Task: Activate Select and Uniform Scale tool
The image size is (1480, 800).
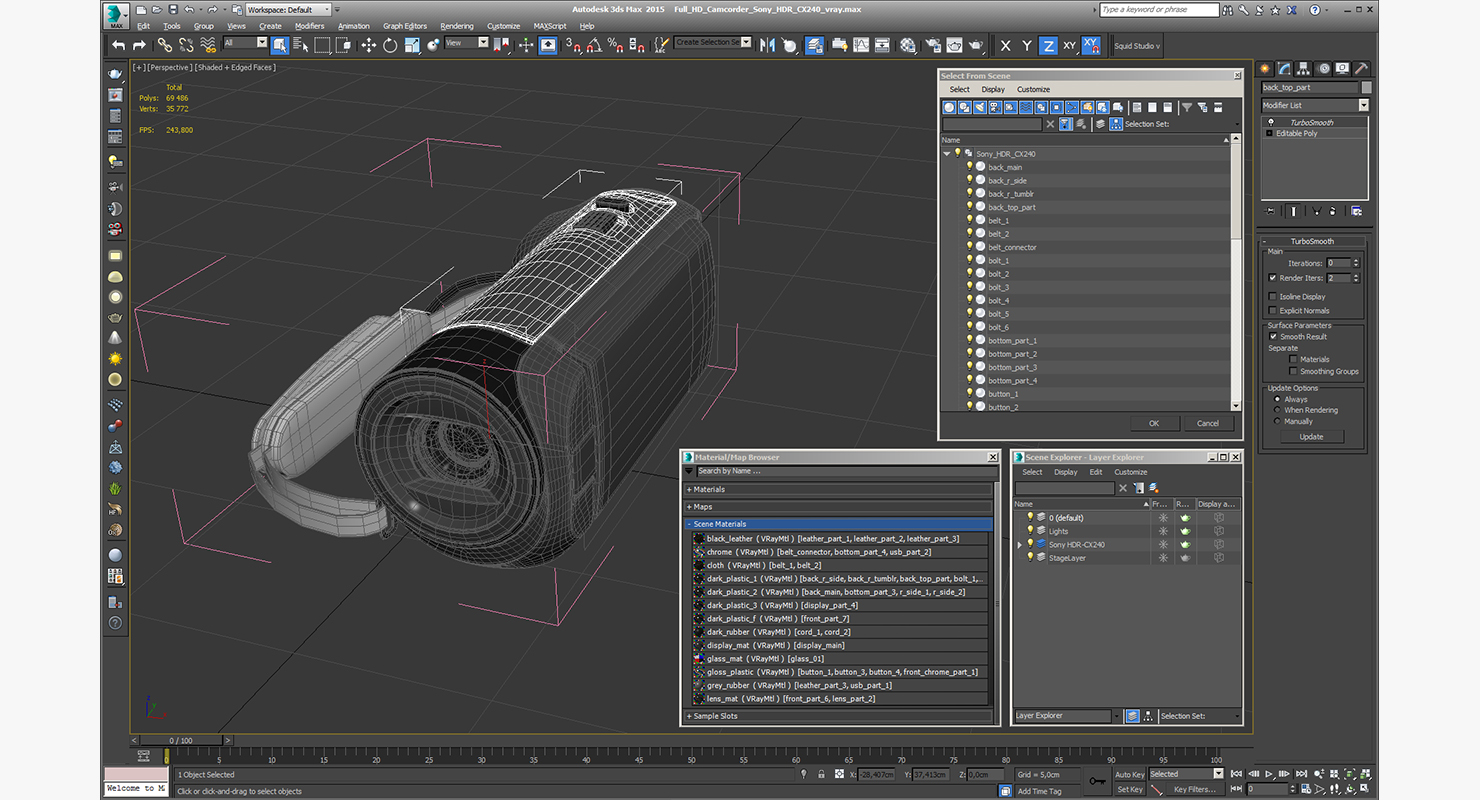Action: tap(412, 45)
